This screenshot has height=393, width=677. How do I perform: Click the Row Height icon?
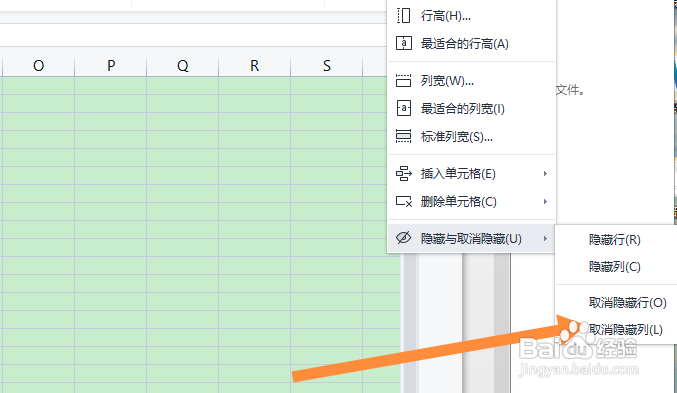[x=403, y=16]
